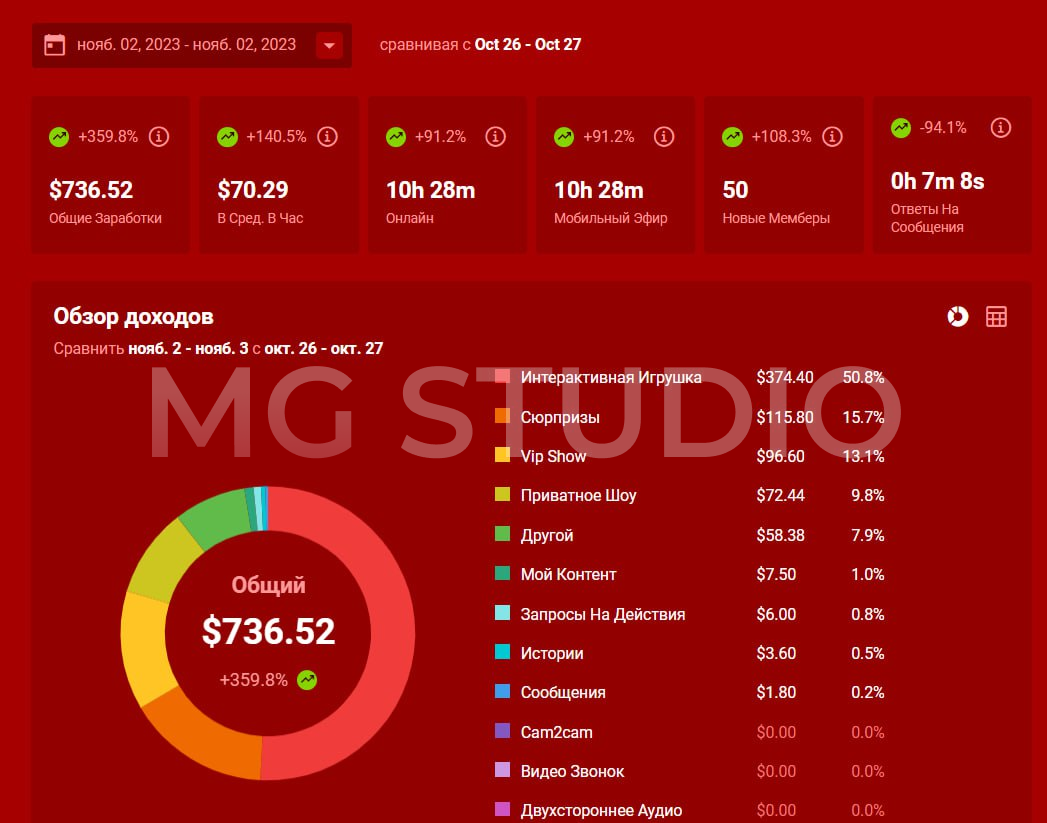Click info icon on Онлайн card
The width and height of the screenshot is (1047, 823).
[x=495, y=137]
